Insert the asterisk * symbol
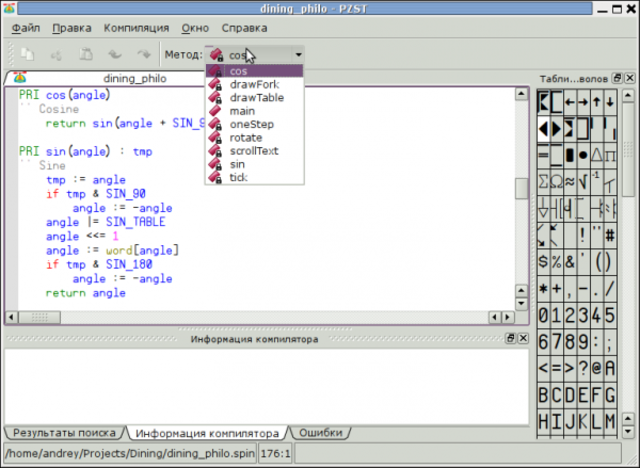Image resolution: width=640 pixels, height=468 pixels. [543, 289]
